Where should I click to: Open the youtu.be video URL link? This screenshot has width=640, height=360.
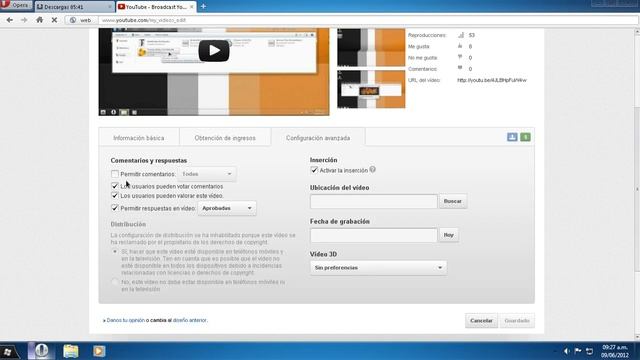click(x=492, y=80)
